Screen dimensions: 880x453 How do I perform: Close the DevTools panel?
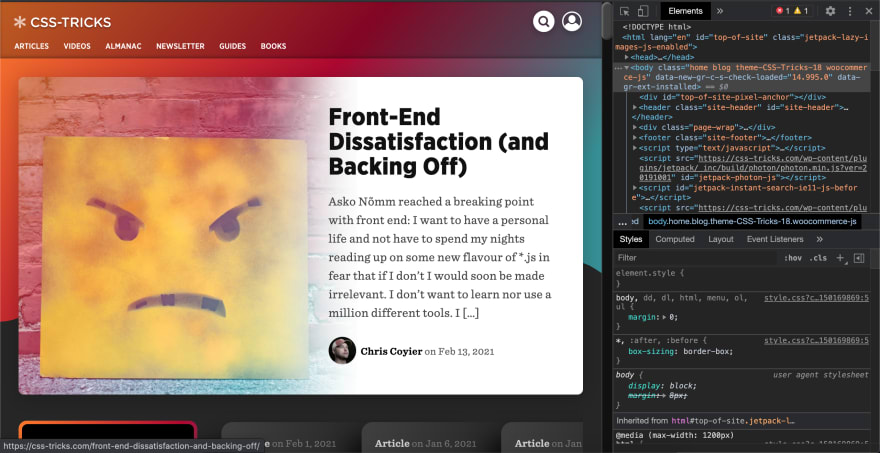coord(868,11)
